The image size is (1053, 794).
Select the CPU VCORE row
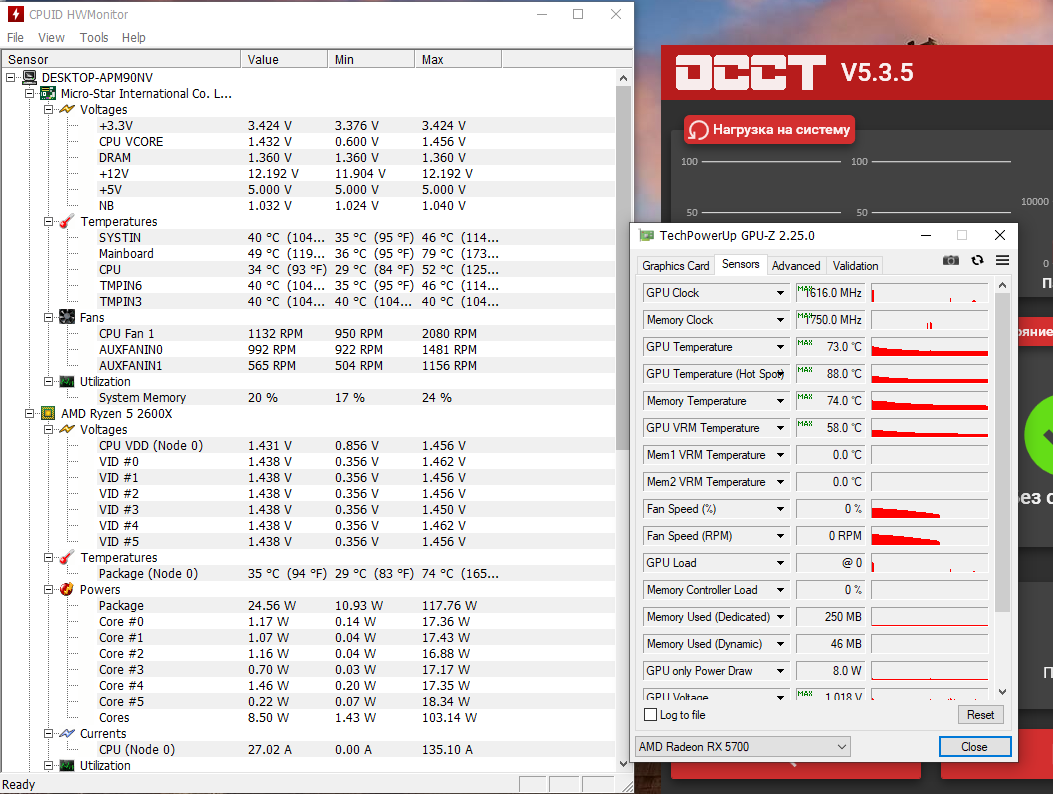pyautogui.click(x=308, y=141)
